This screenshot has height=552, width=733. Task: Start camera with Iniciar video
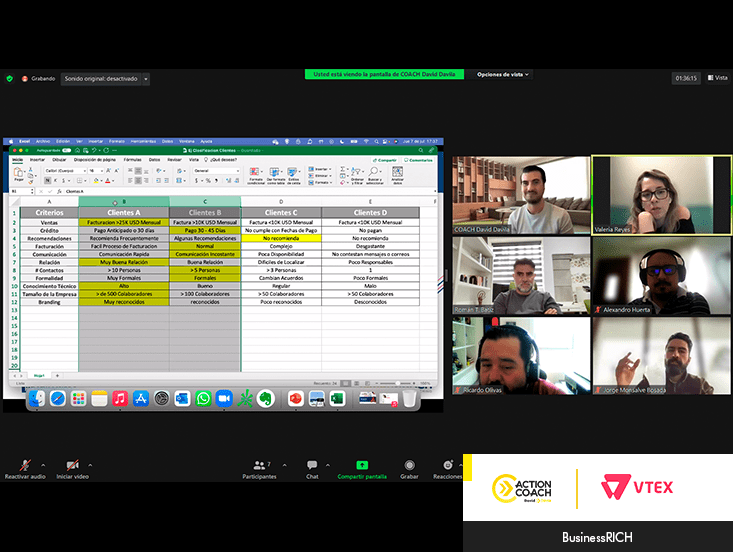click(72, 465)
